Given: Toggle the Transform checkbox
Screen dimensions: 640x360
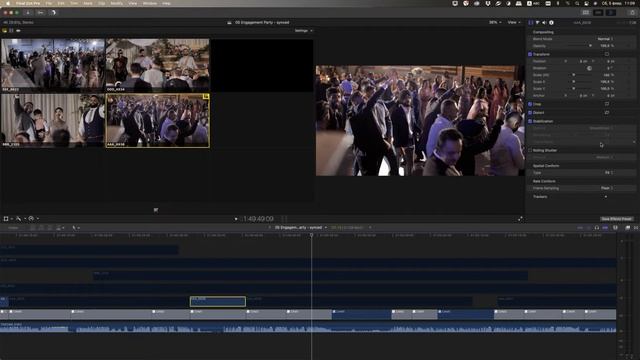Looking at the screenshot, I should pos(530,54).
